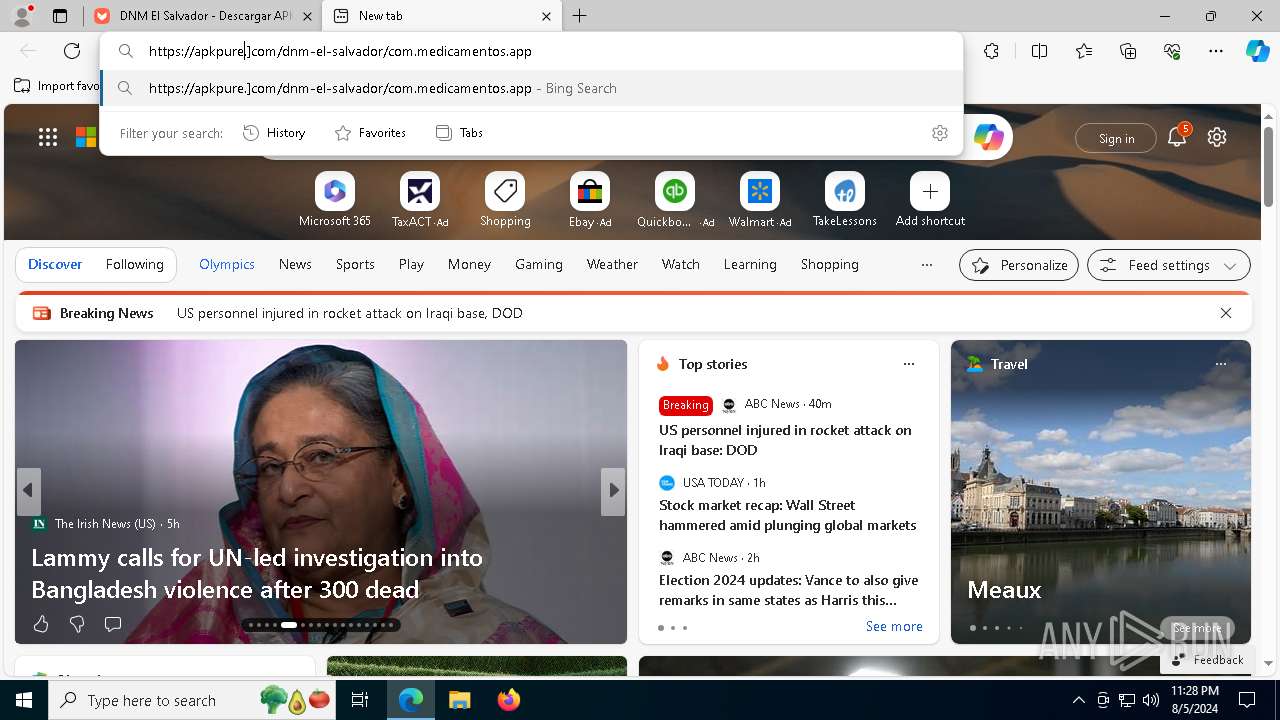Click Add shortcut plus tile
Viewport: 1280px width, 720px height.
[x=930, y=200]
